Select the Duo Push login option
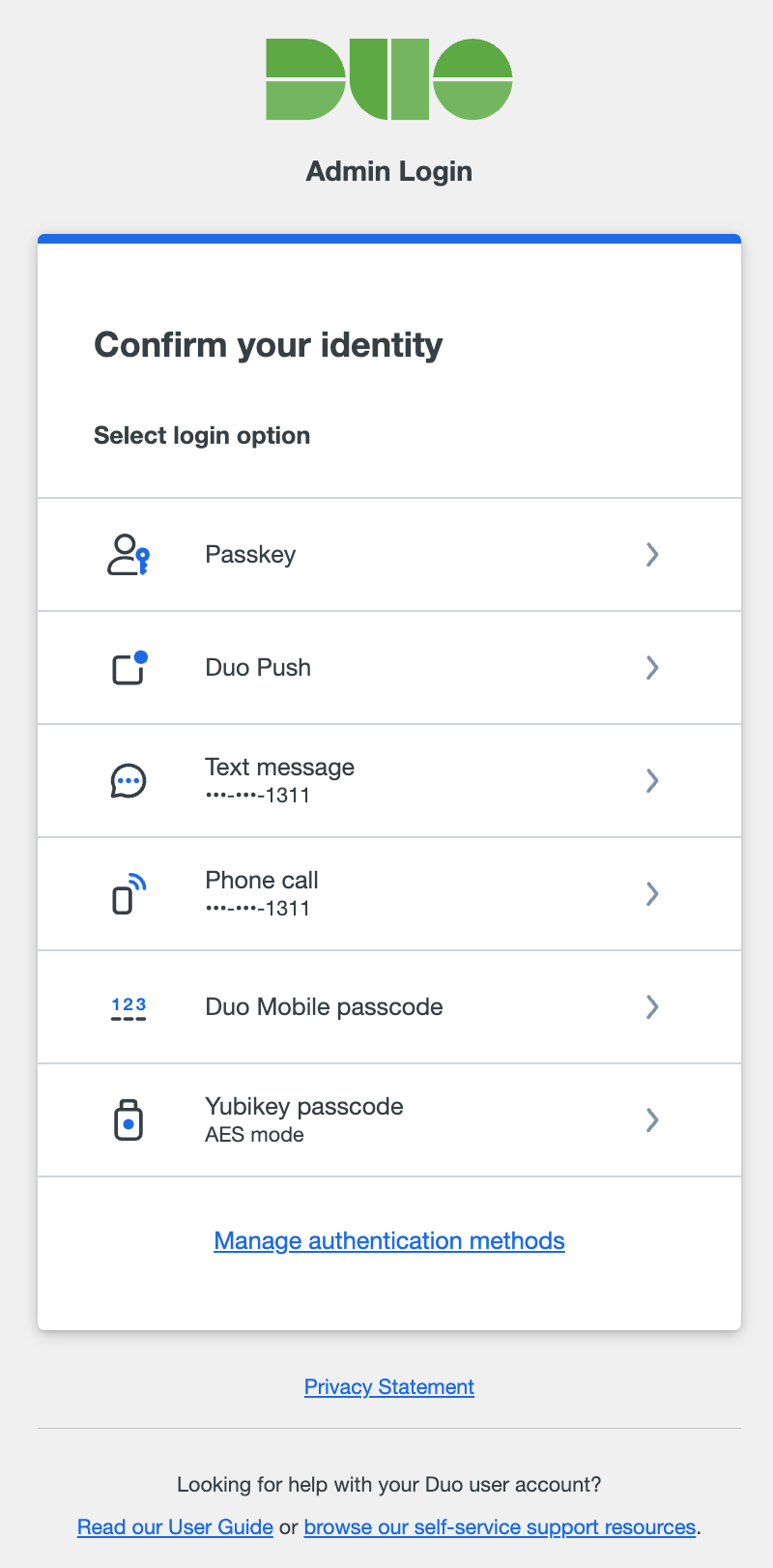Viewport: 773px width, 1568px height. pyautogui.click(x=386, y=667)
